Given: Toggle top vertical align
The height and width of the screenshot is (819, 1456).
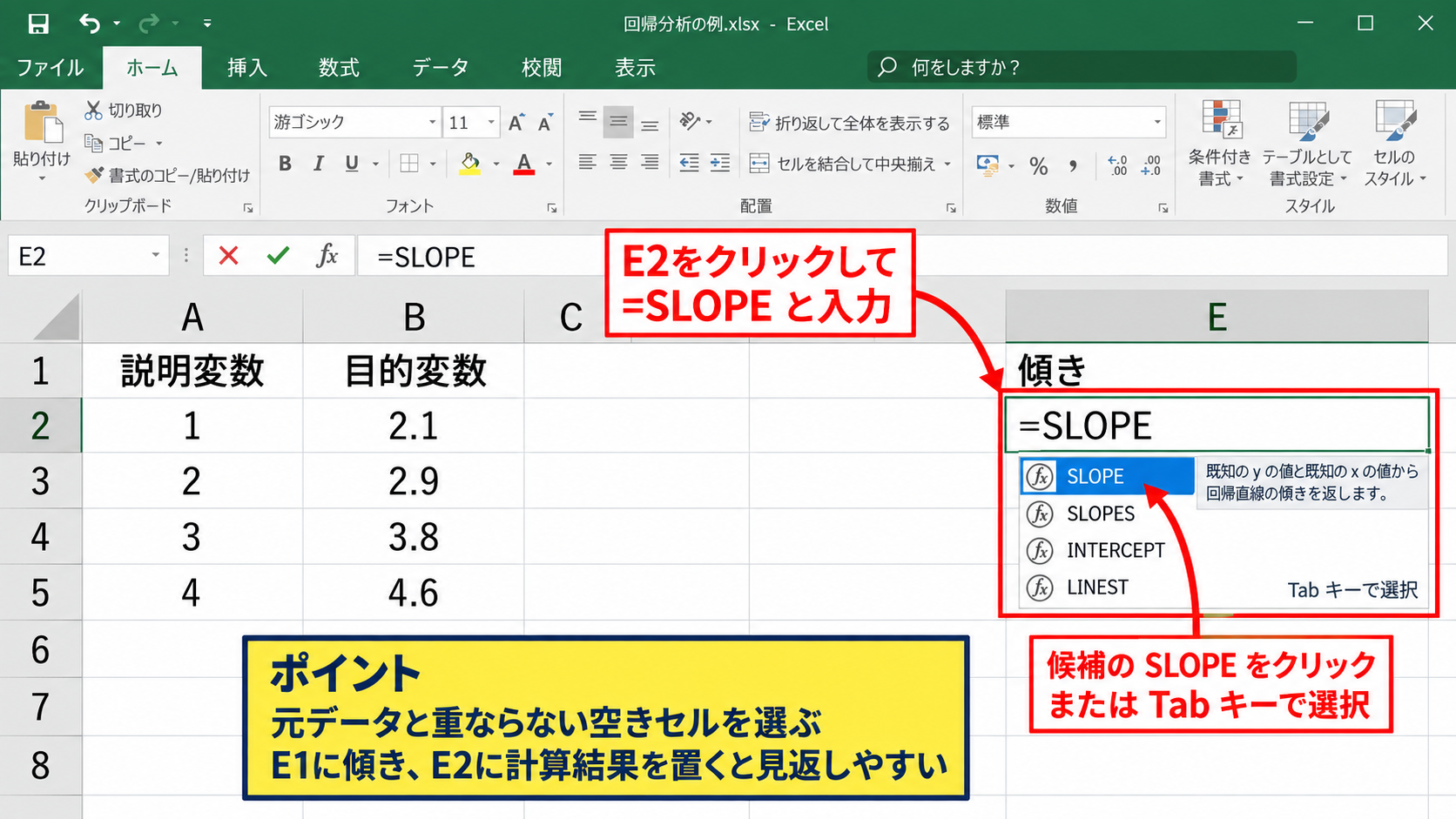Looking at the screenshot, I should (x=588, y=117).
